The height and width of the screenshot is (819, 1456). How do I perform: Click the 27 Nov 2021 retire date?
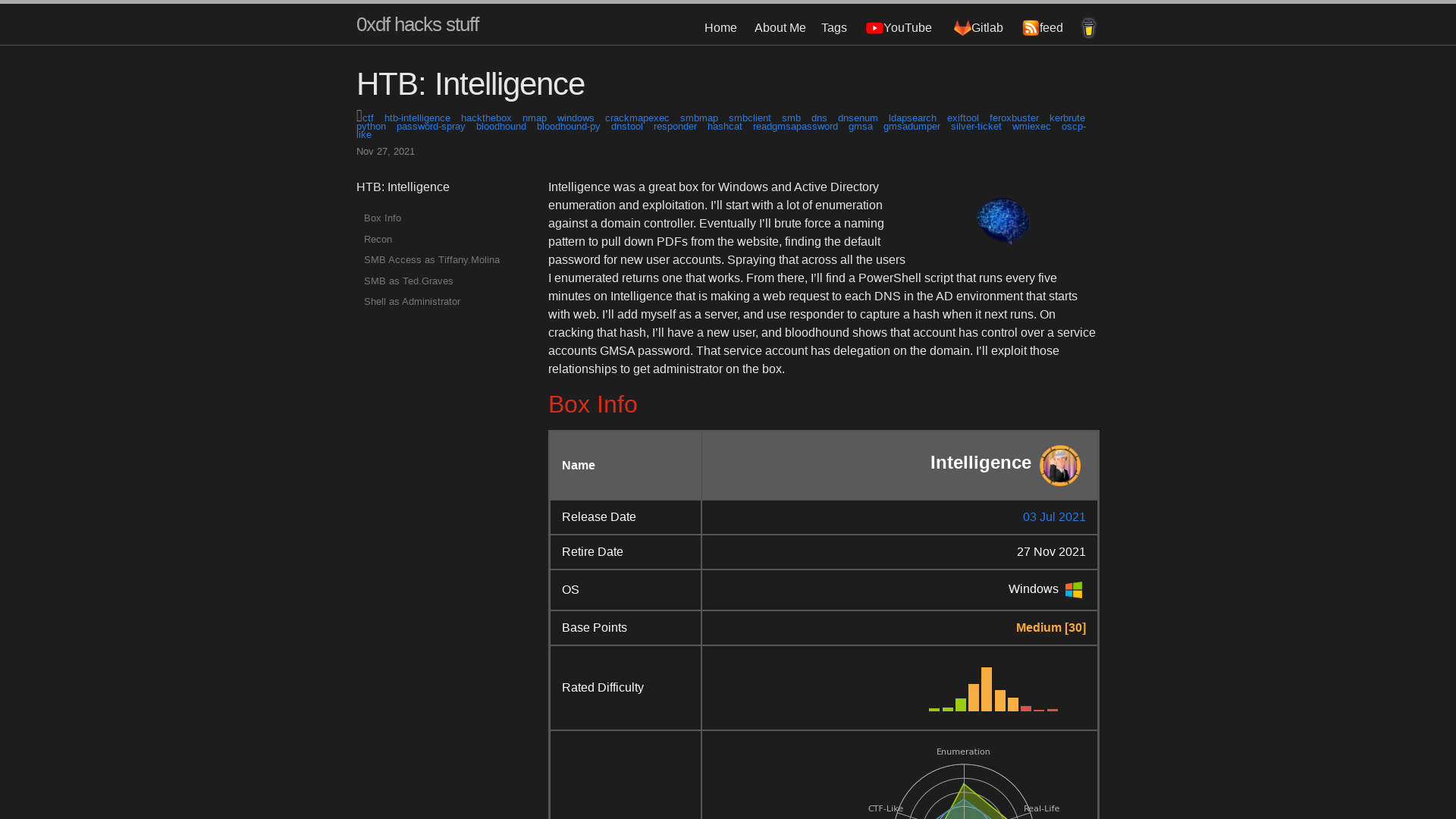(1051, 552)
